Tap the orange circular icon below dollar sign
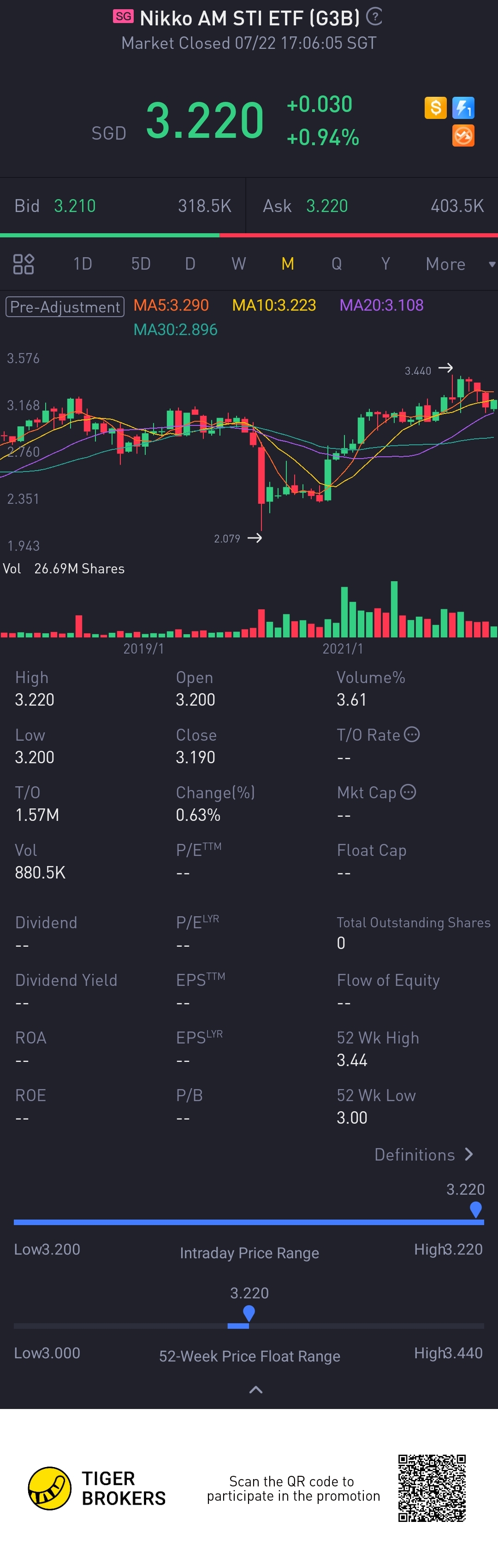Viewport: 498px width, 1568px height. coord(463,136)
